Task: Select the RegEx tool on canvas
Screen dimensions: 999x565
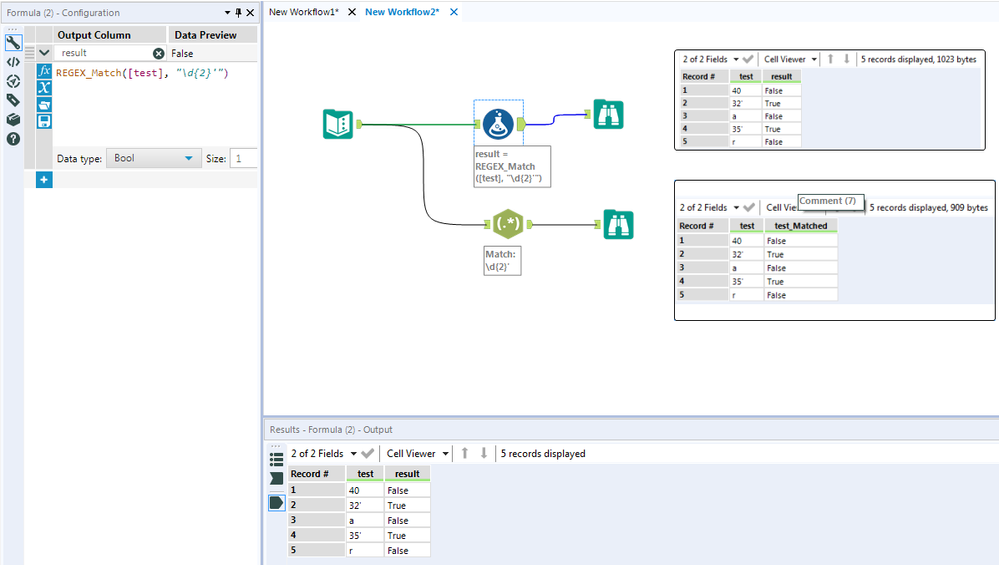Action: 508,224
